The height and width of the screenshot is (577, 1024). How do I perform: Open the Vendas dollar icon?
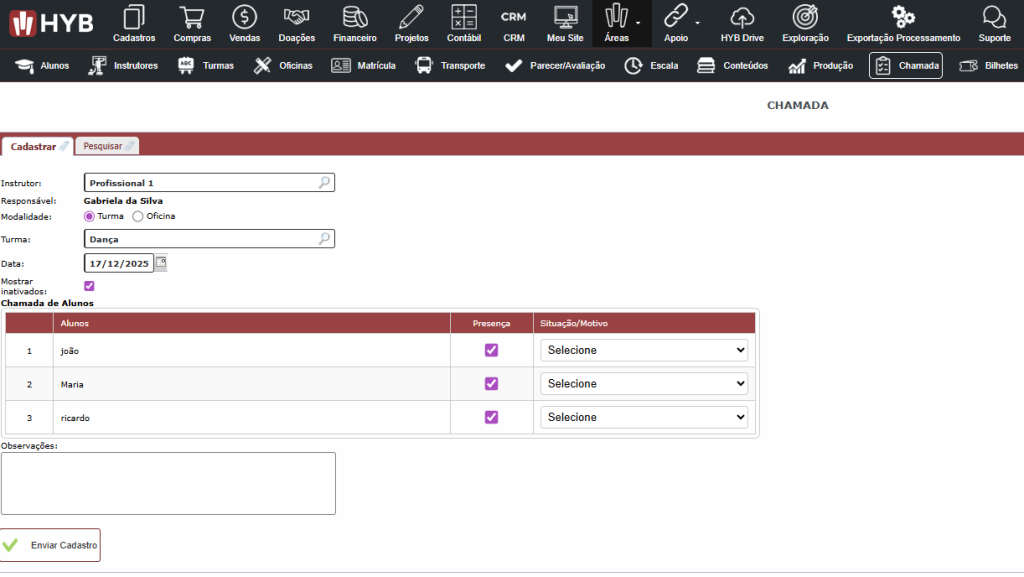[x=244, y=17]
